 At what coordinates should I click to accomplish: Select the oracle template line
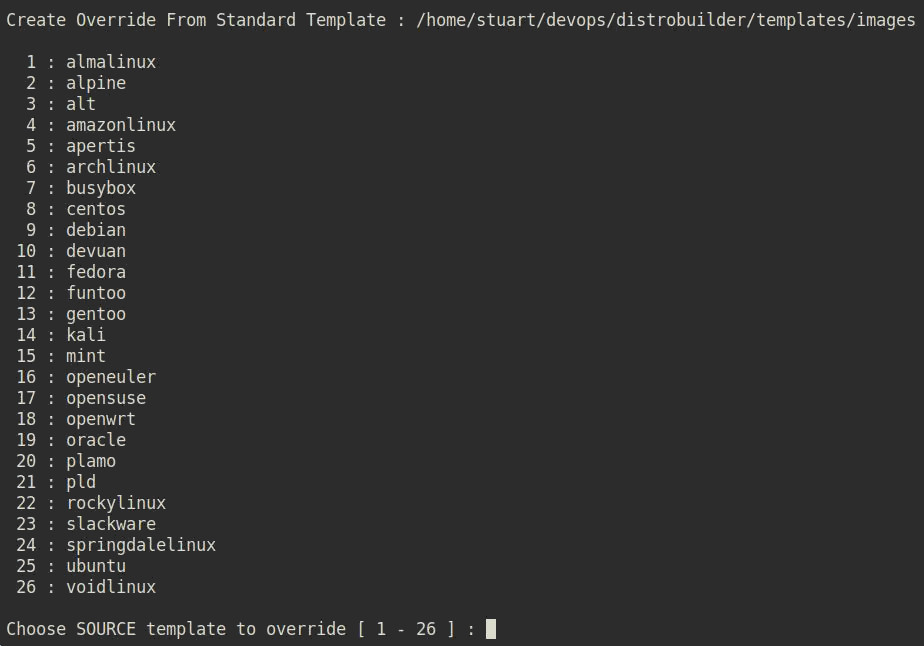click(96, 440)
